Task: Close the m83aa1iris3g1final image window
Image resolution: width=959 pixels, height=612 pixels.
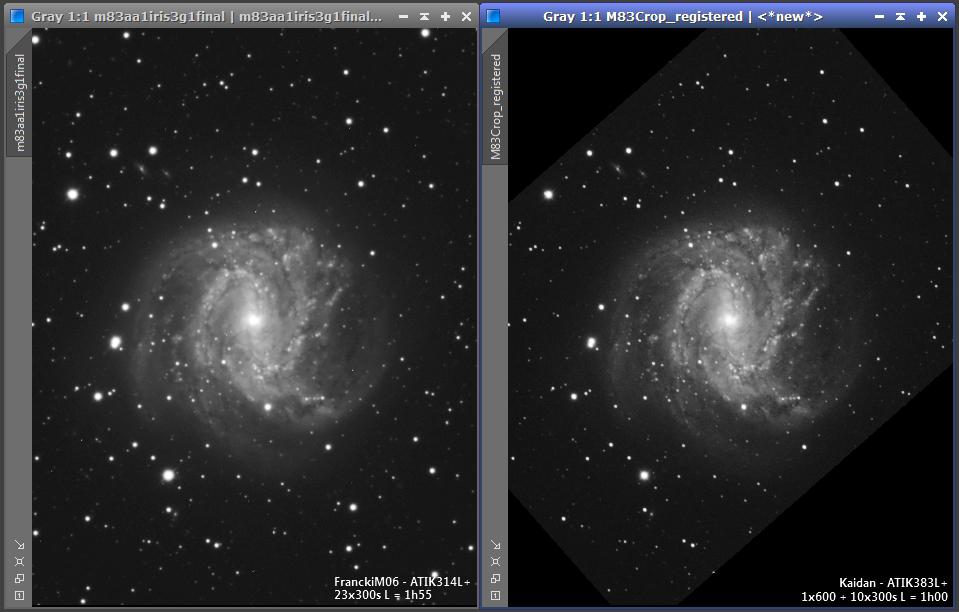Action: coord(466,17)
